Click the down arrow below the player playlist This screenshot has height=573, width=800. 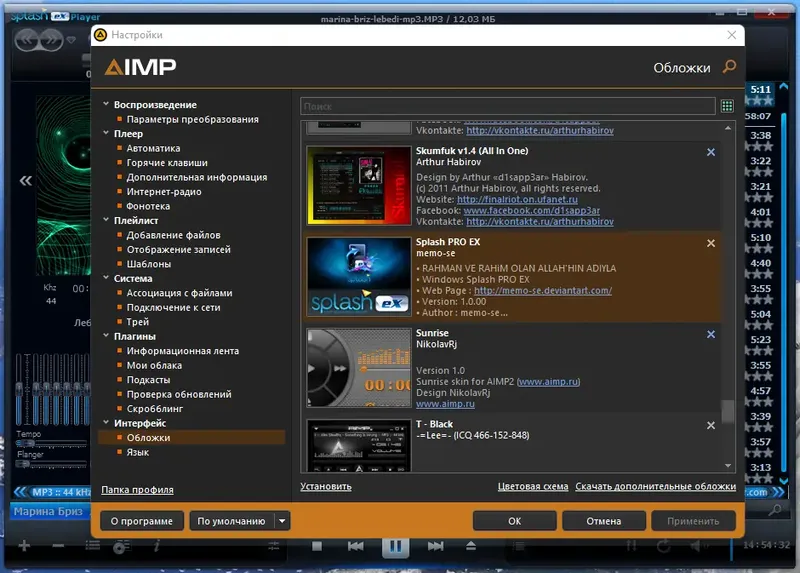784,481
